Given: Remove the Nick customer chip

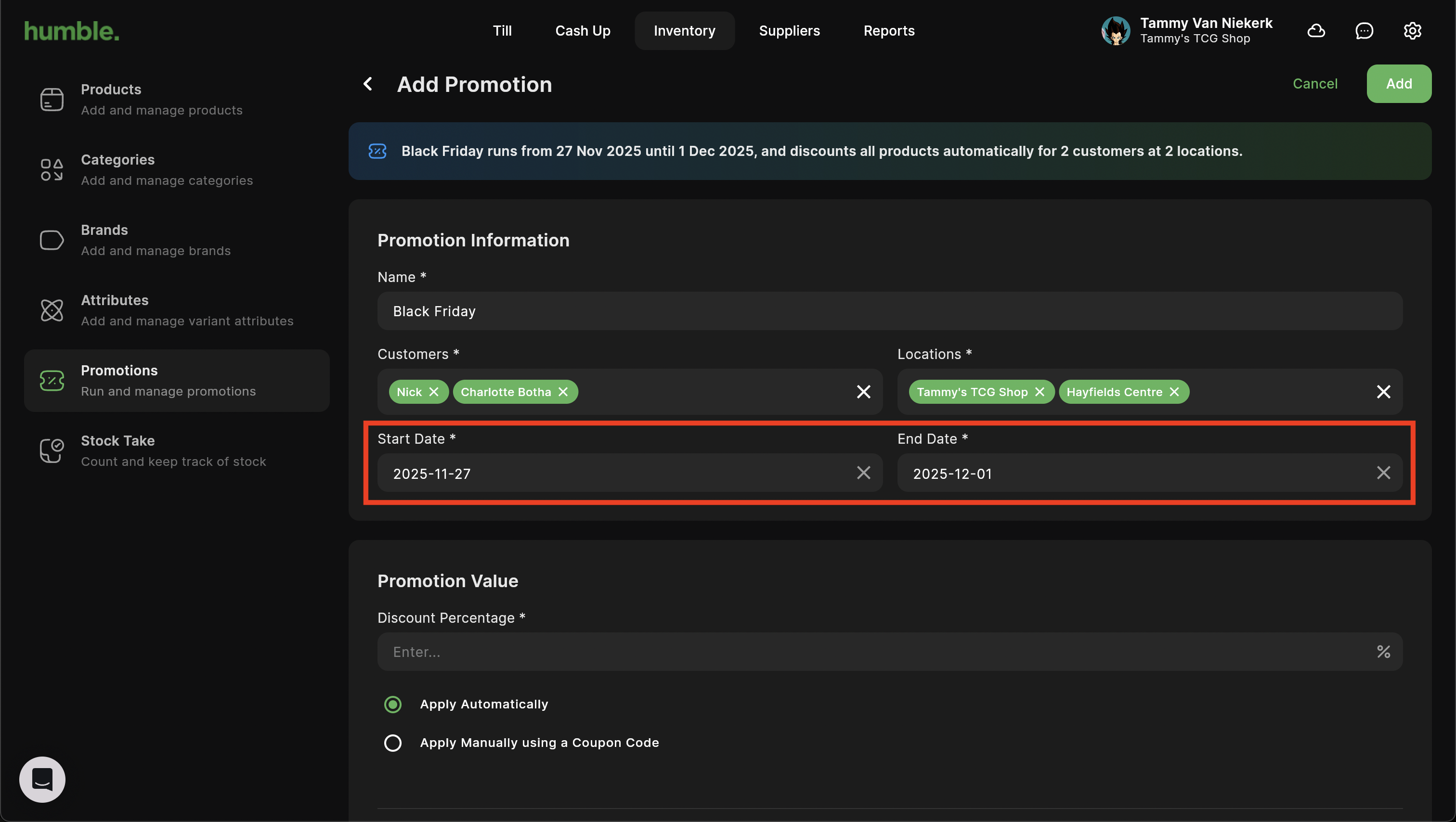Looking at the screenshot, I should (x=433, y=392).
